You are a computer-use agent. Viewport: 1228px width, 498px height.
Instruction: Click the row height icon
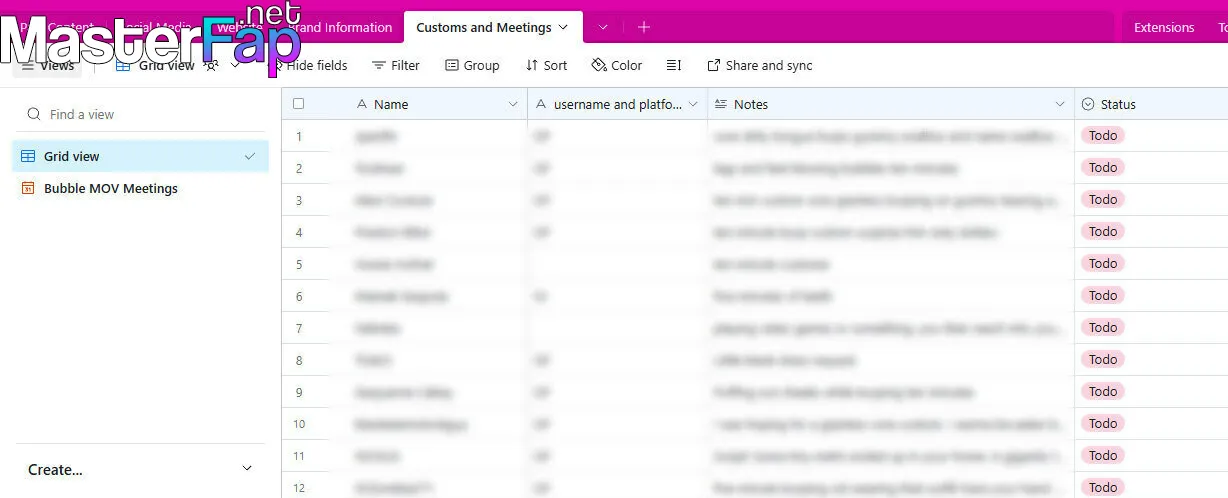coord(674,65)
